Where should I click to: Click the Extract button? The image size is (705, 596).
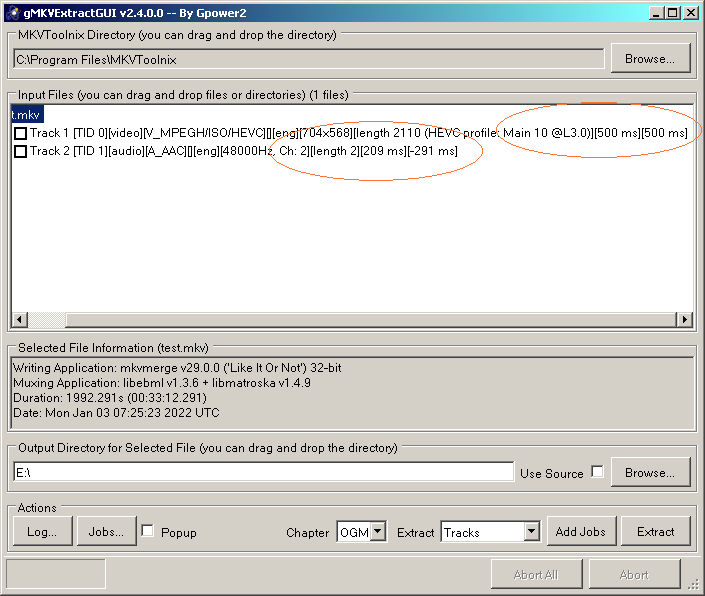pyautogui.click(x=656, y=532)
